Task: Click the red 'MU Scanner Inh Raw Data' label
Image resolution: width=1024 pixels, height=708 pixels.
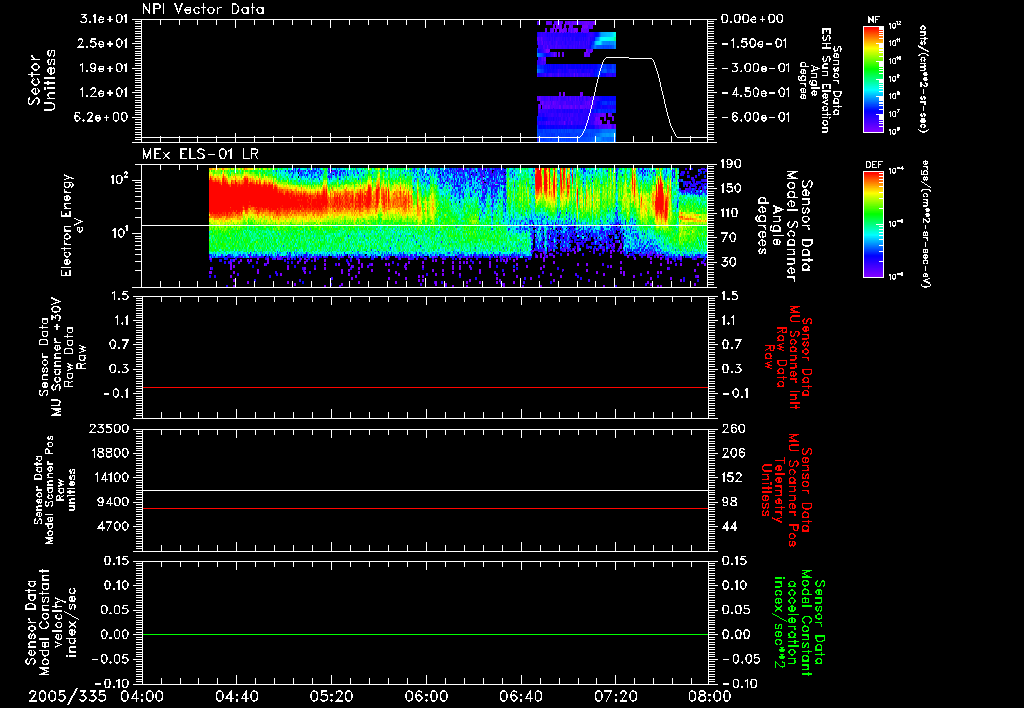Action: (788, 357)
